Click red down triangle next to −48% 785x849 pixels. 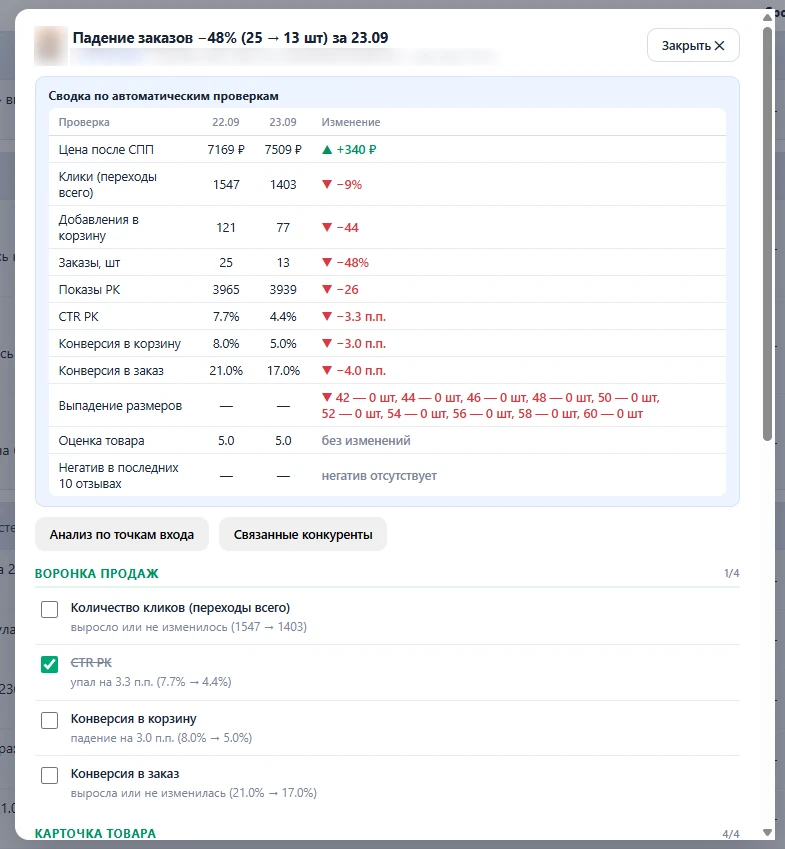(326, 263)
